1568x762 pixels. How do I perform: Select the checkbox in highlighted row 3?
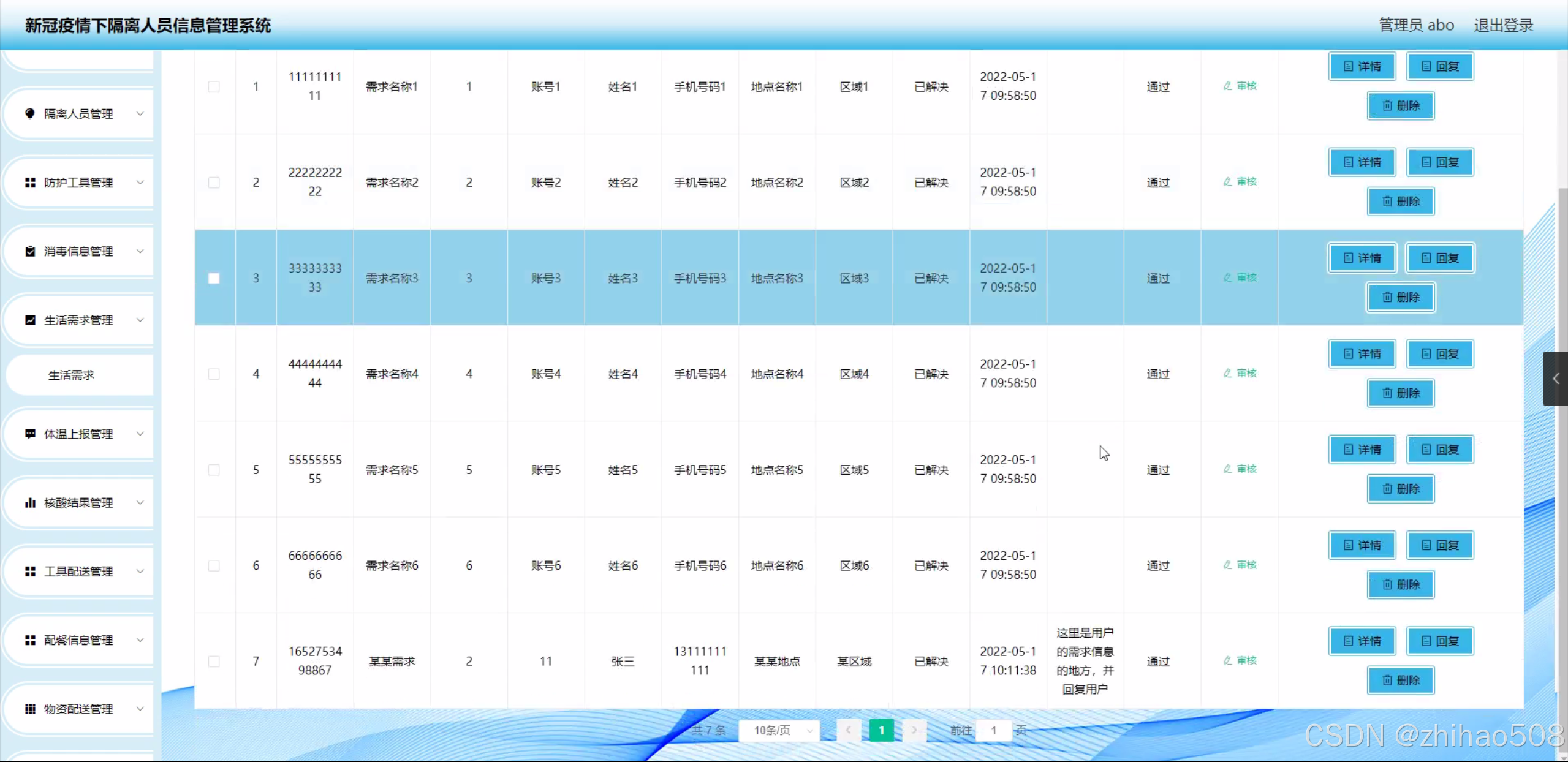click(214, 278)
